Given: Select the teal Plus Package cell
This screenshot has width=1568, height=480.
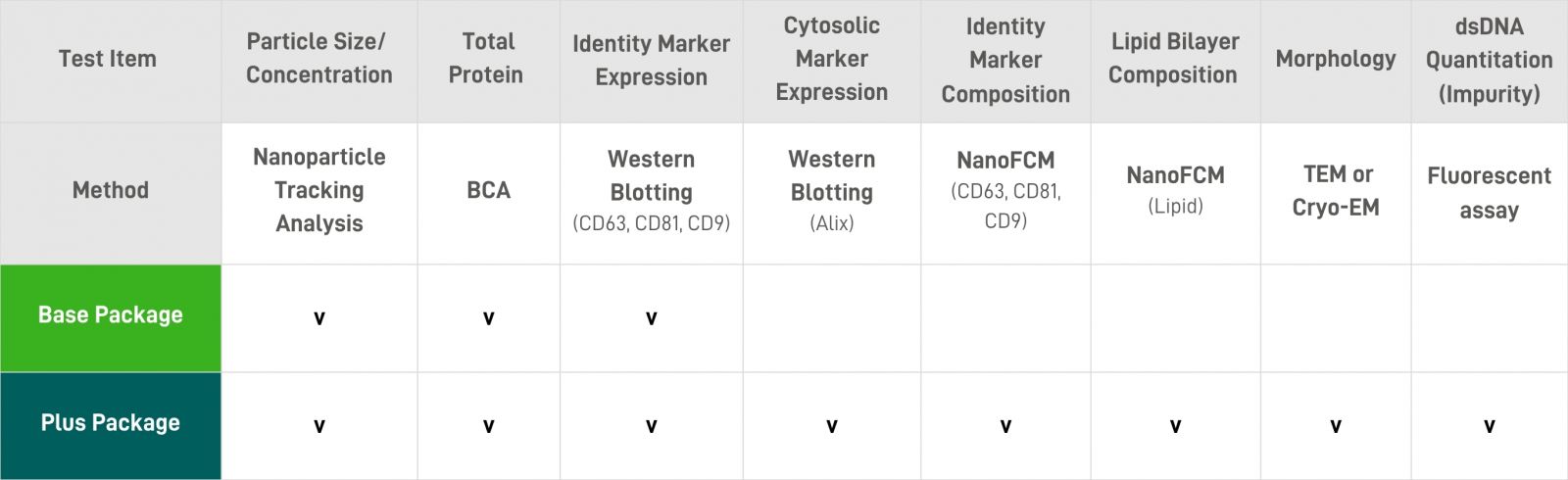Looking at the screenshot, I should point(111,426).
